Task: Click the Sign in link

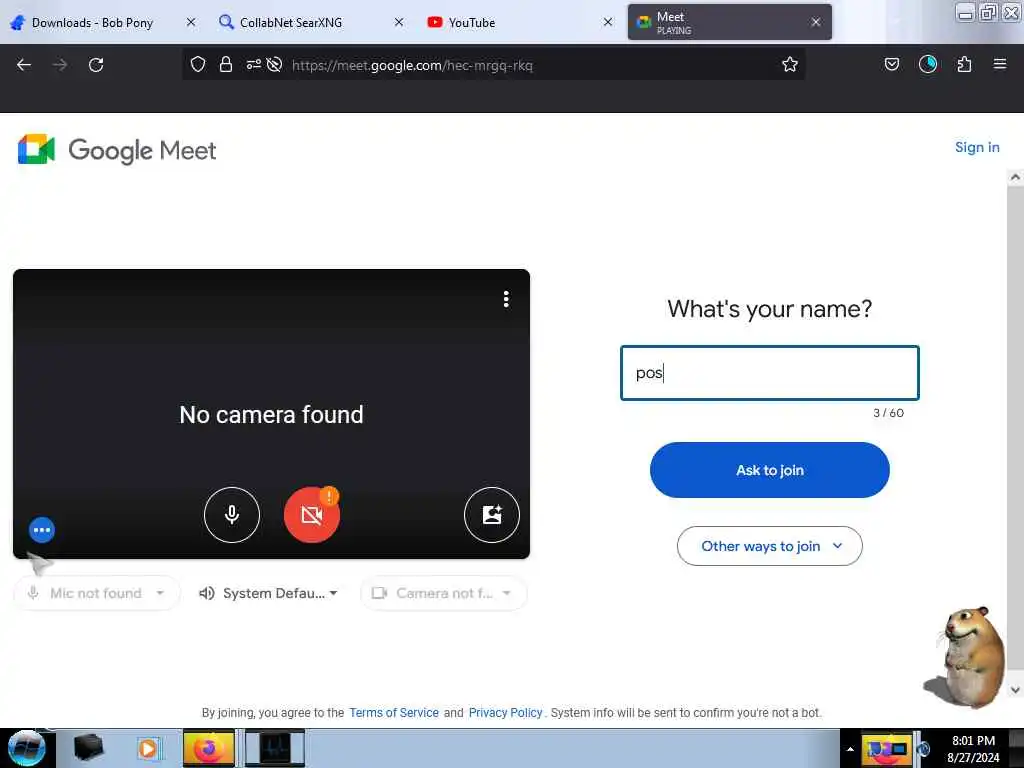Action: click(977, 147)
